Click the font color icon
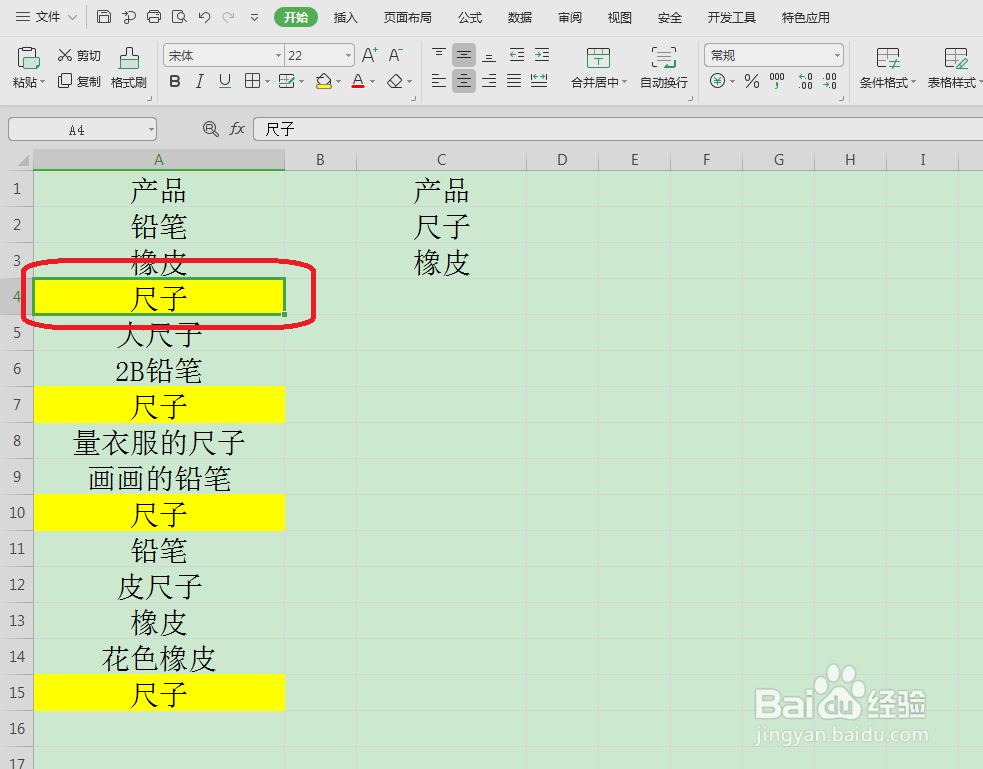Viewport: 983px width, 769px height. click(358, 81)
